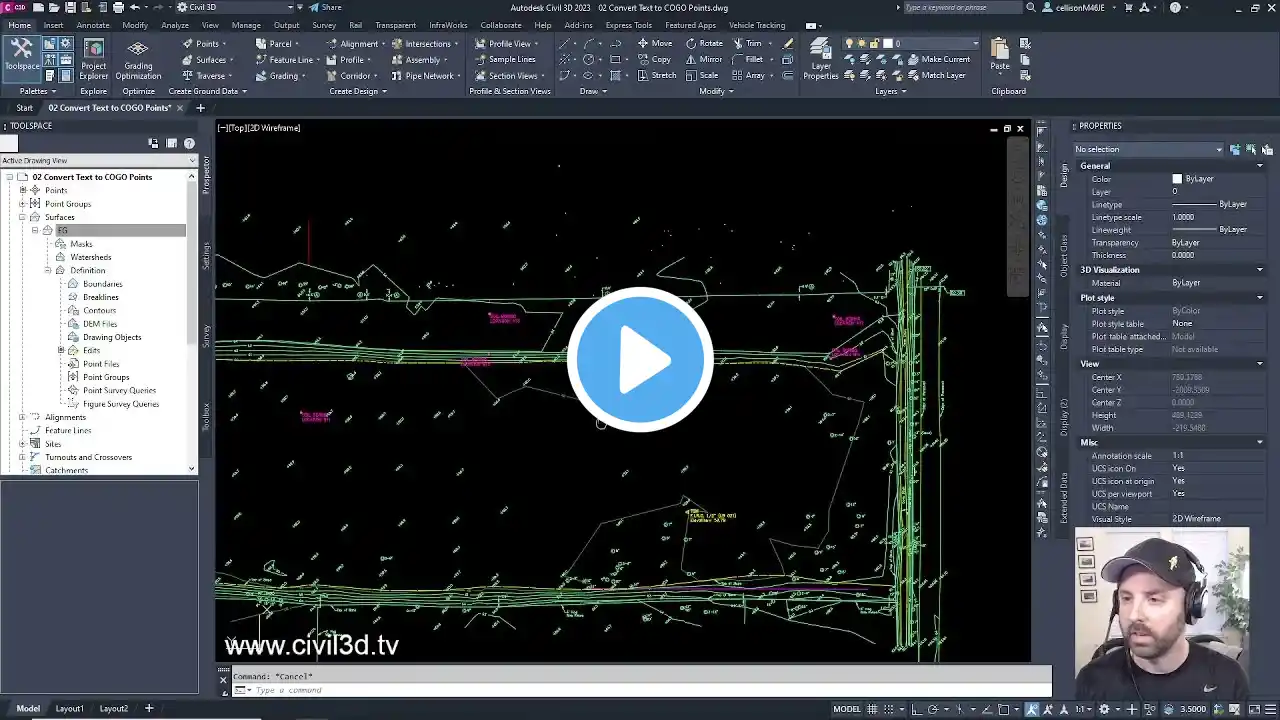Screen dimensions: 1280x720
Task: Open Grading Optimization tool
Action: tap(138, 59)
